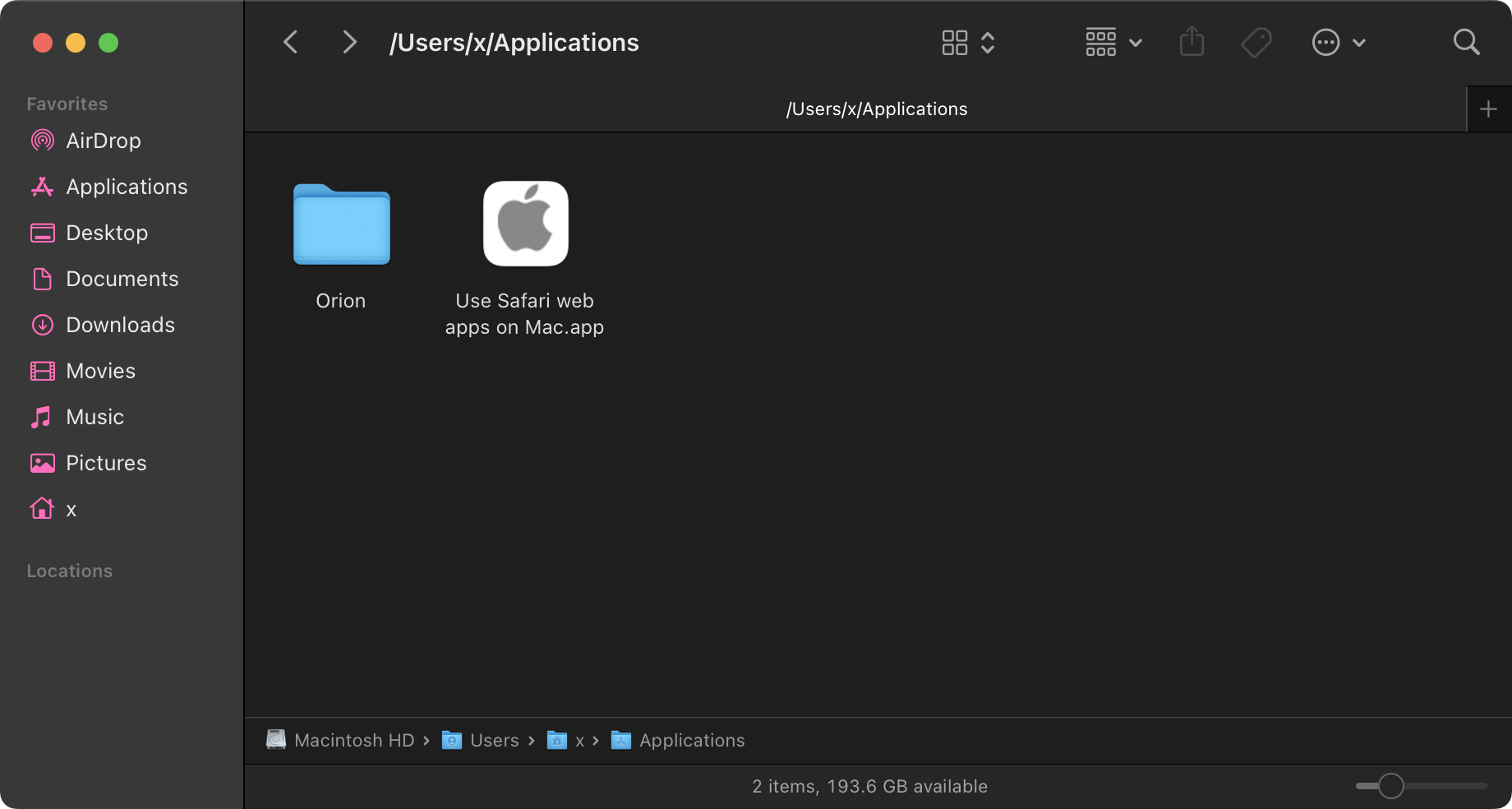Switch view mode via icon view control
Image resolution: width=1512 pixels, height=809 pixels.
coord(967,42)
